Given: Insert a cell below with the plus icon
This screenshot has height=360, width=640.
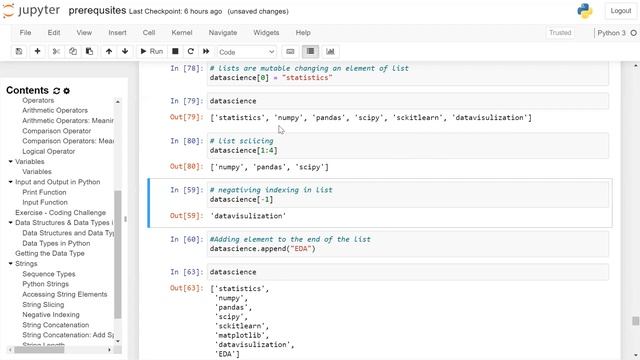Looking at the screenshot, I should coord(37,51).
